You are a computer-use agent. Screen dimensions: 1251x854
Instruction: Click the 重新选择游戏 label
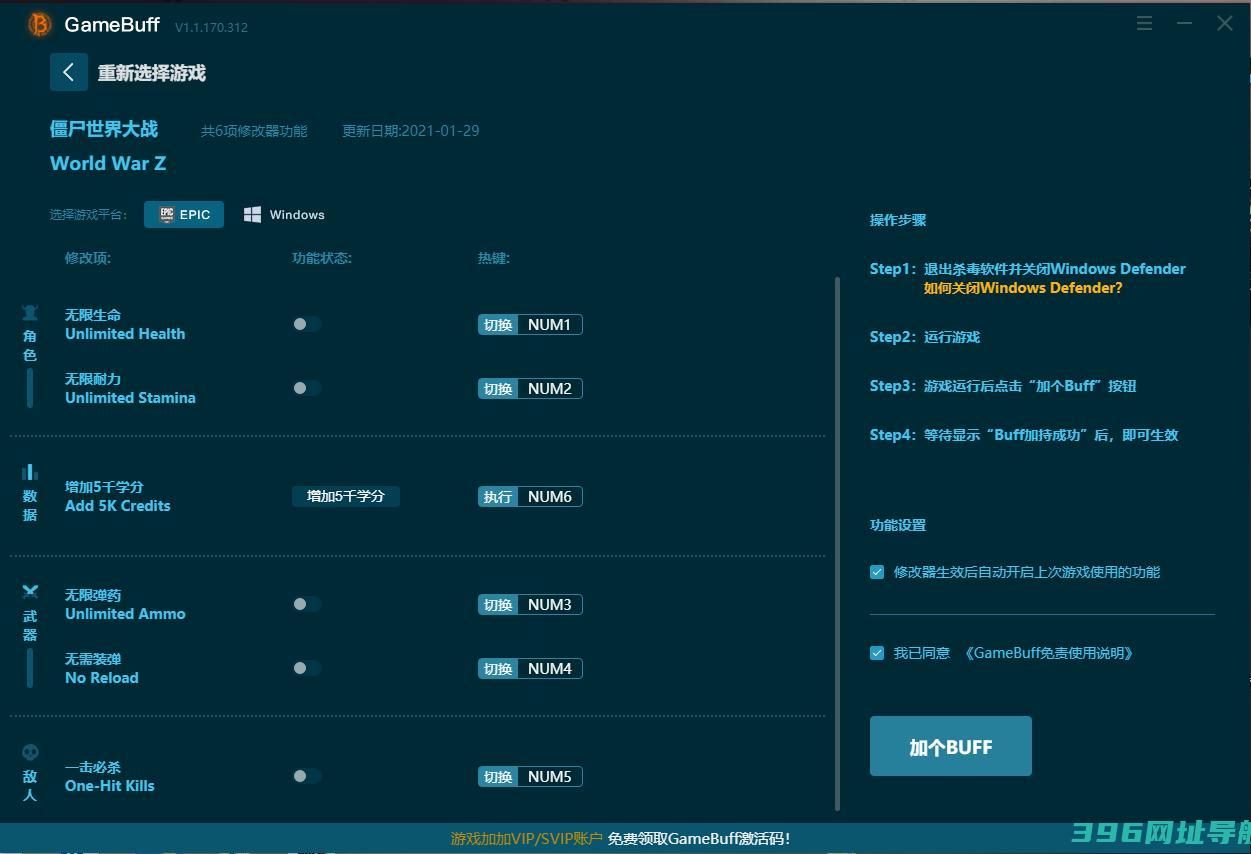[x=152, y=73]
